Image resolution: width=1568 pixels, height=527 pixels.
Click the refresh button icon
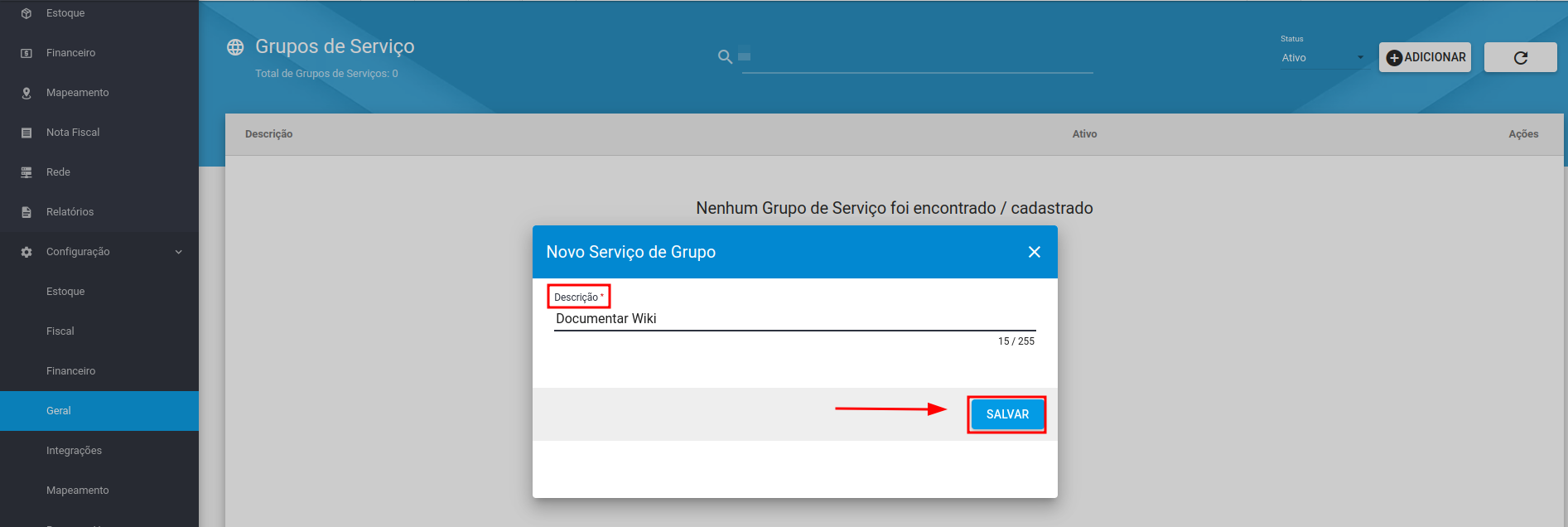click(x=1521, y=57)
